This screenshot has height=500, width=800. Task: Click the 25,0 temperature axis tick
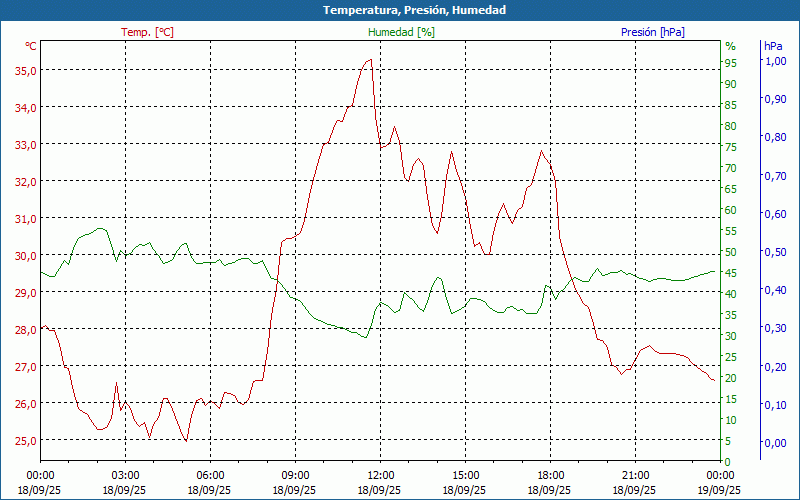coord(25,440)
